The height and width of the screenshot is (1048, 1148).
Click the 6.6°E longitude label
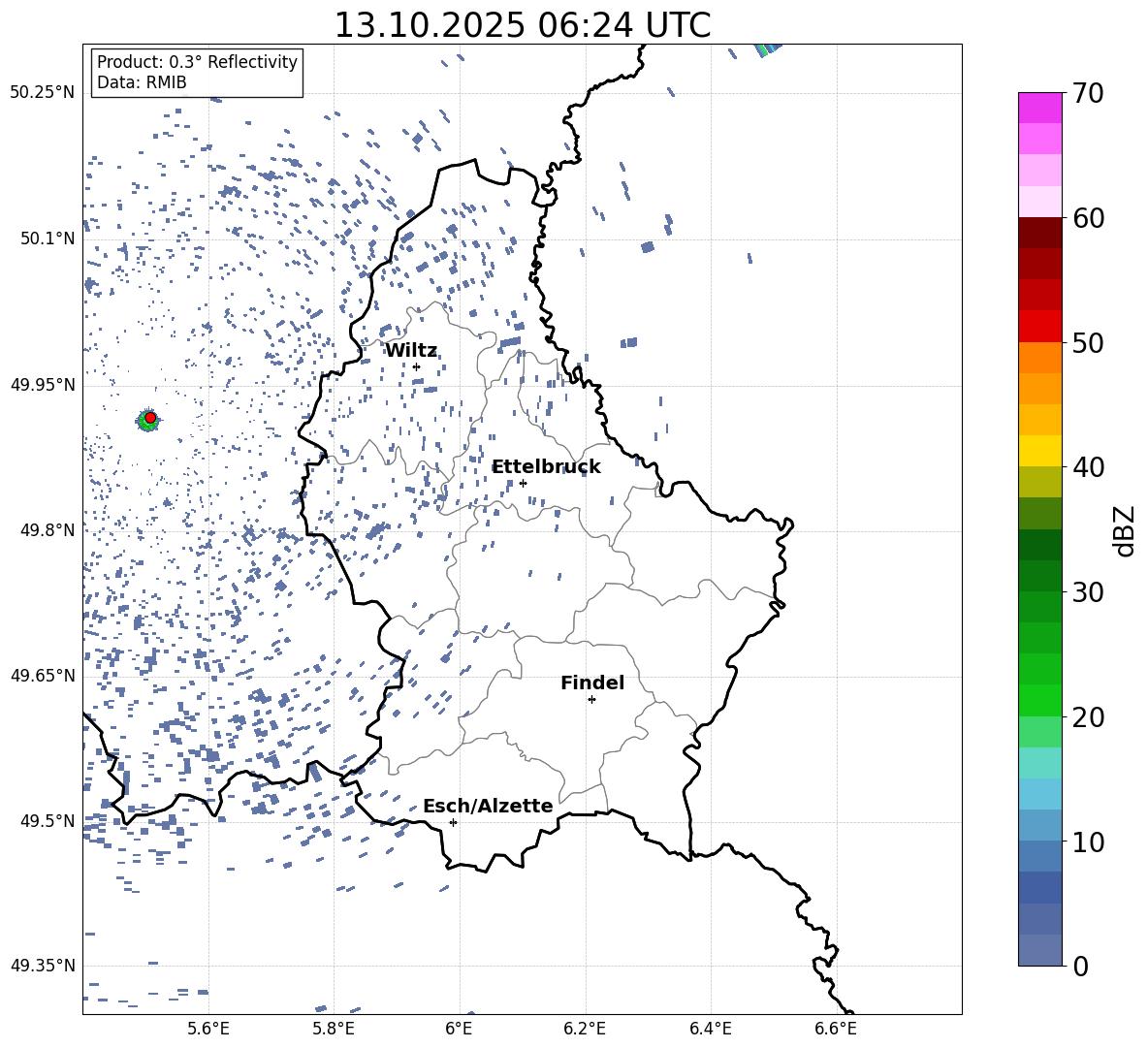click(x=836, y=1029)
